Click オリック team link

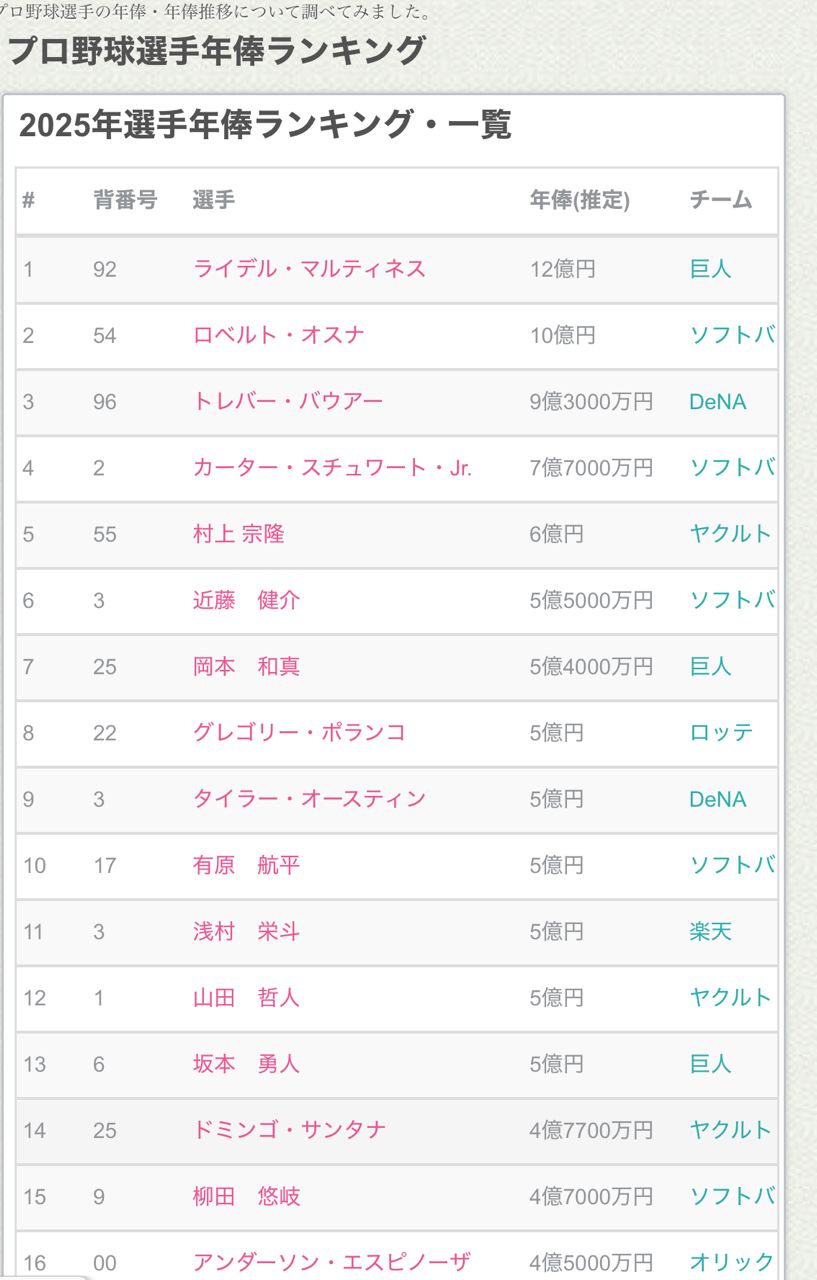tap(731, 1262)
